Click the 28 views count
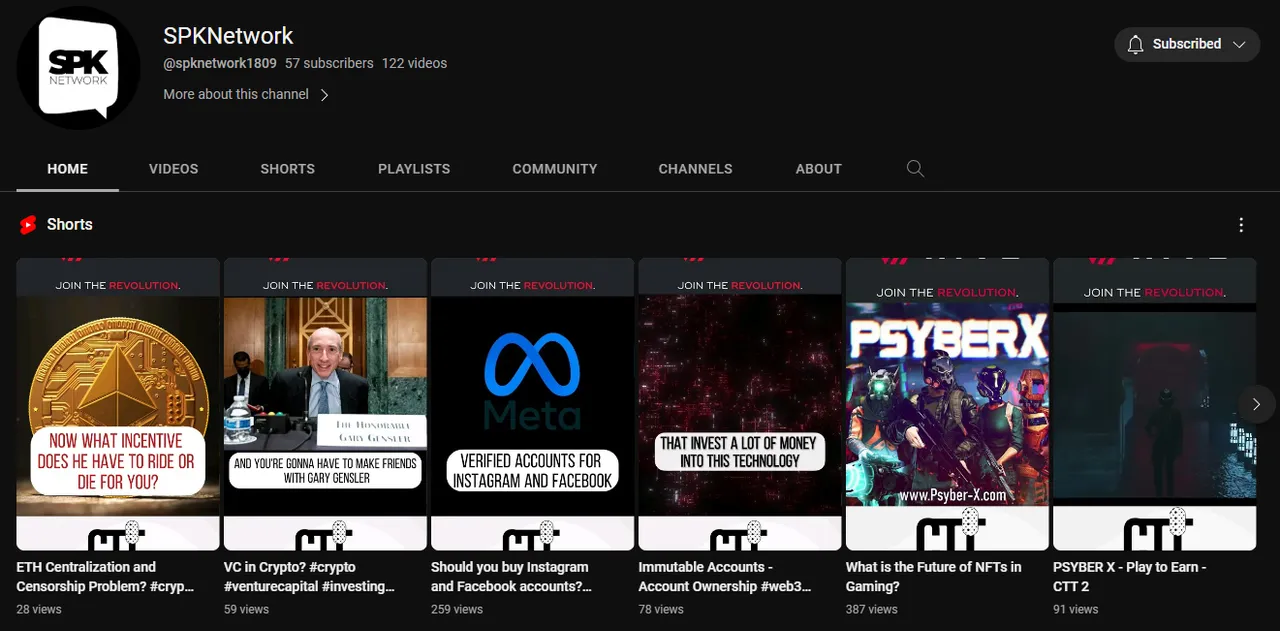 tap(39, 609)
